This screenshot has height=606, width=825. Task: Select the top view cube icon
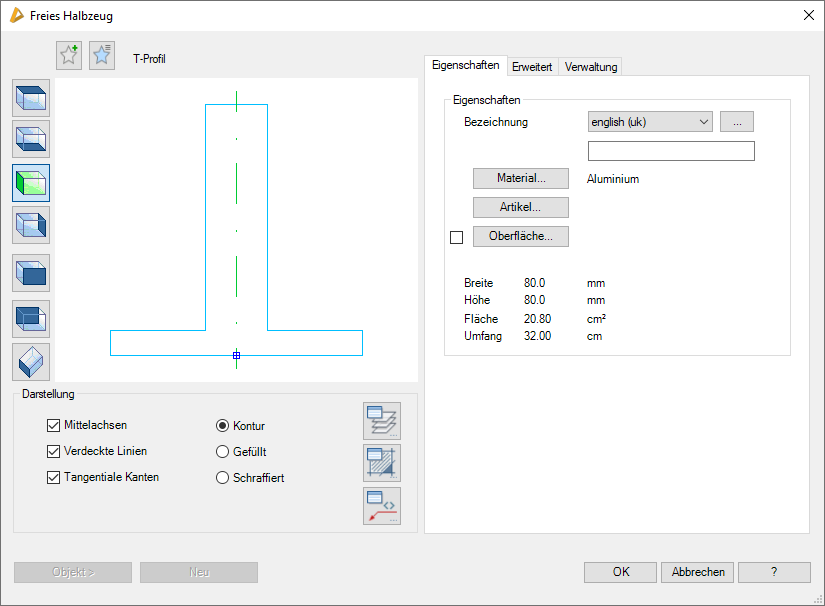pyautogui.click(x=31, y=98)
